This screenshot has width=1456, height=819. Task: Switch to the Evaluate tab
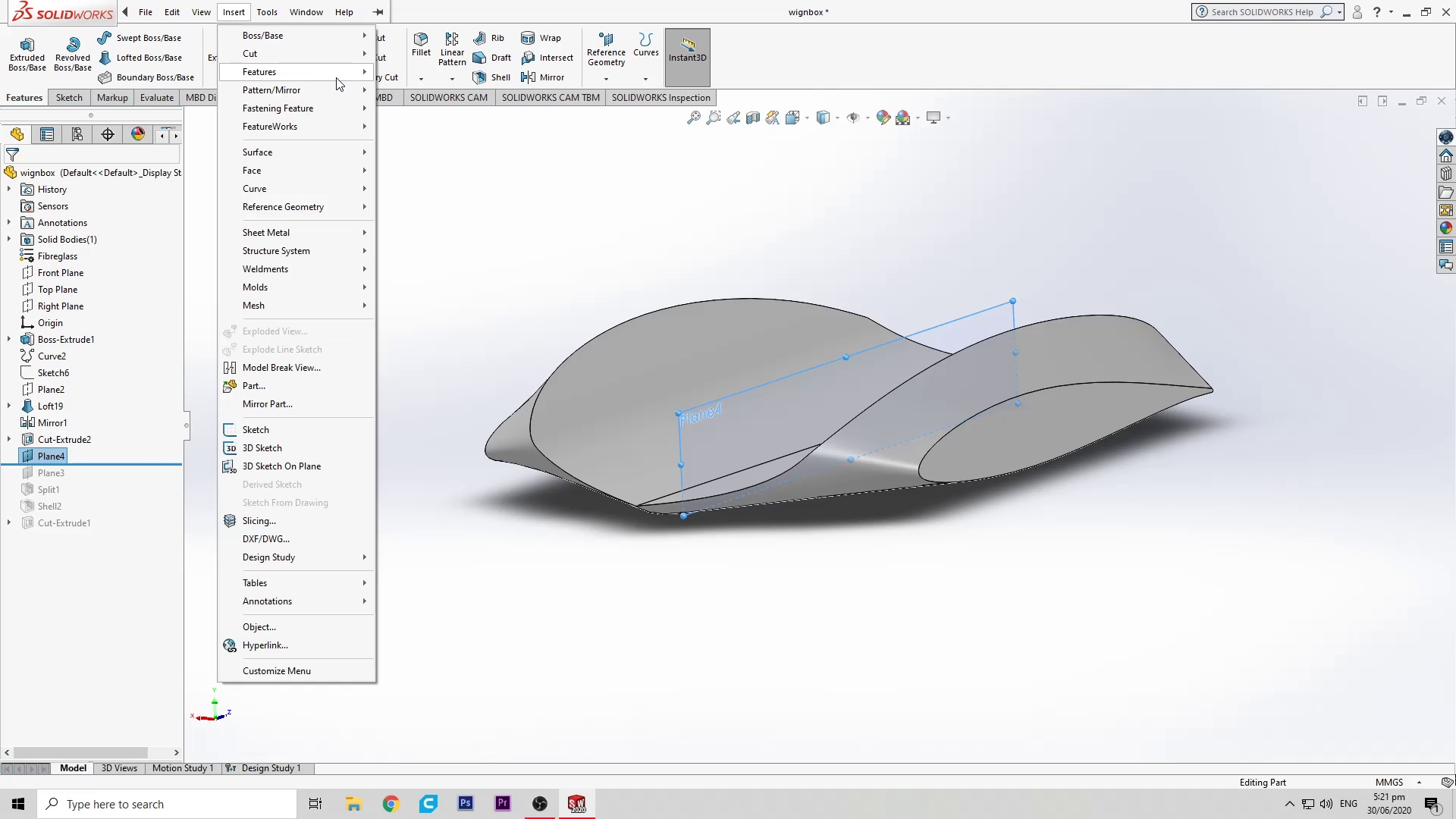(157, 98)
